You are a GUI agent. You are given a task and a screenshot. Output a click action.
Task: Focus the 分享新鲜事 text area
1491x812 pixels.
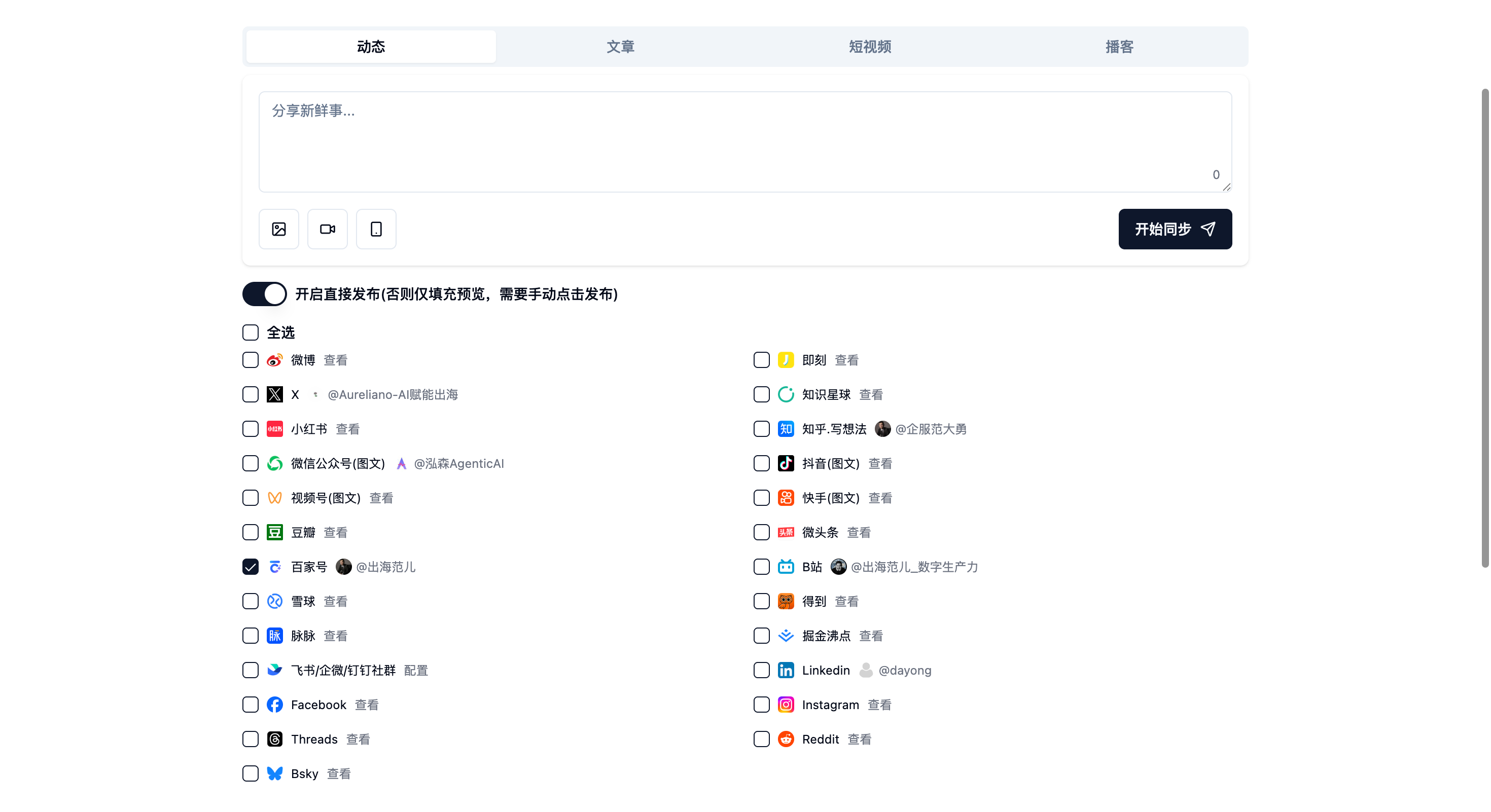[x=744, y=142]
